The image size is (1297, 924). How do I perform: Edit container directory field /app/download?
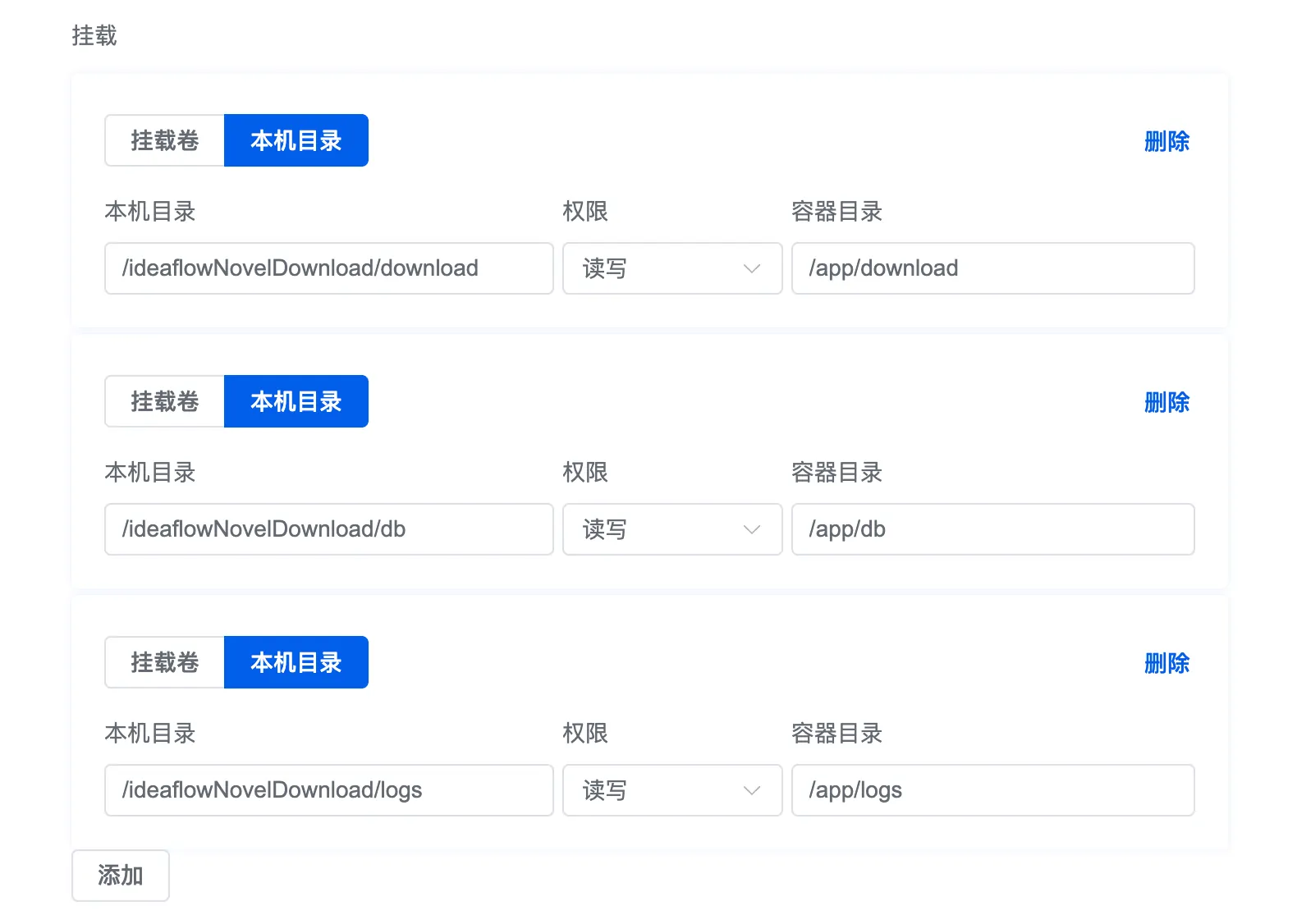click(x=993, y=268)
